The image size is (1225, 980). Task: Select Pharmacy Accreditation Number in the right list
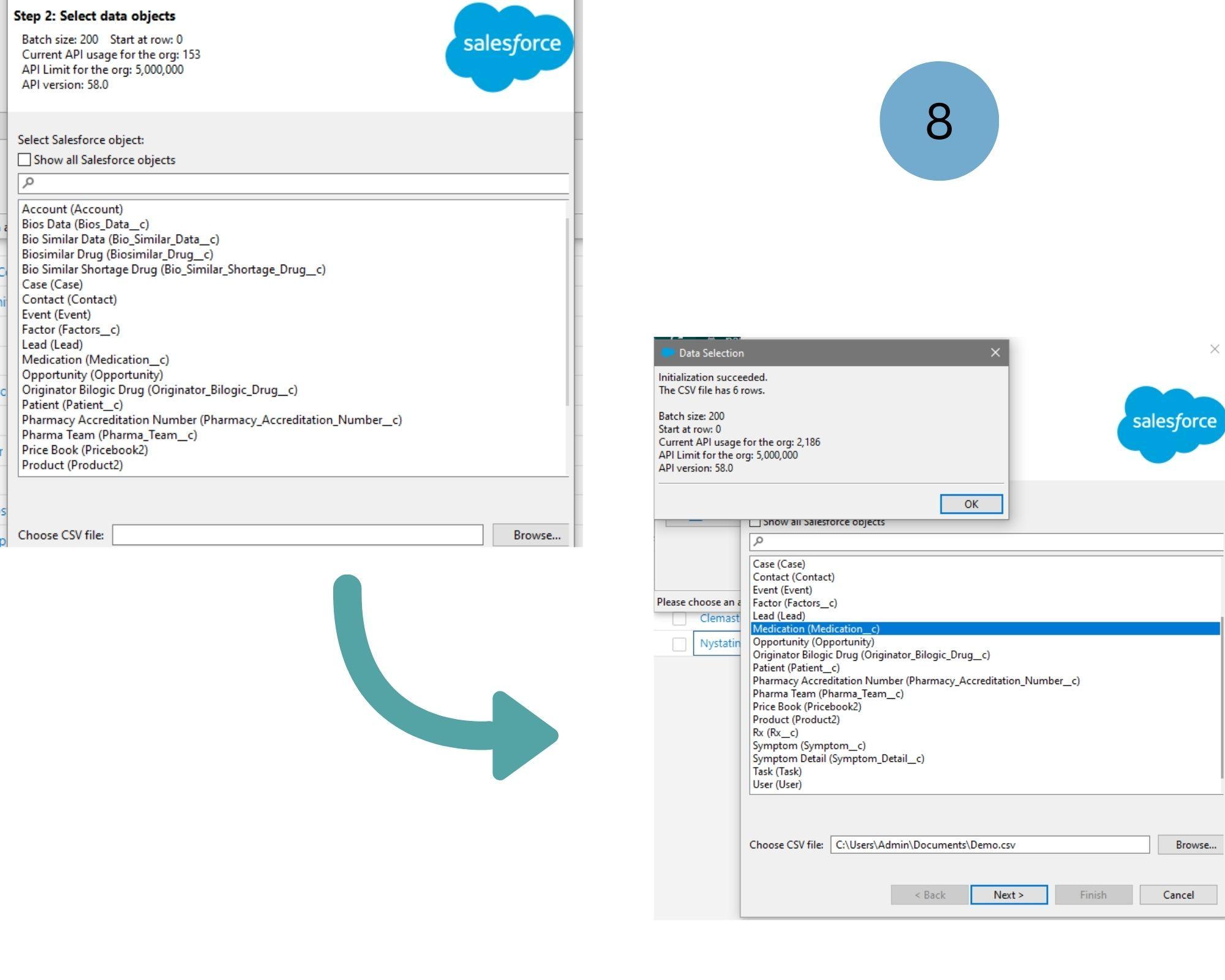point(916,680)
